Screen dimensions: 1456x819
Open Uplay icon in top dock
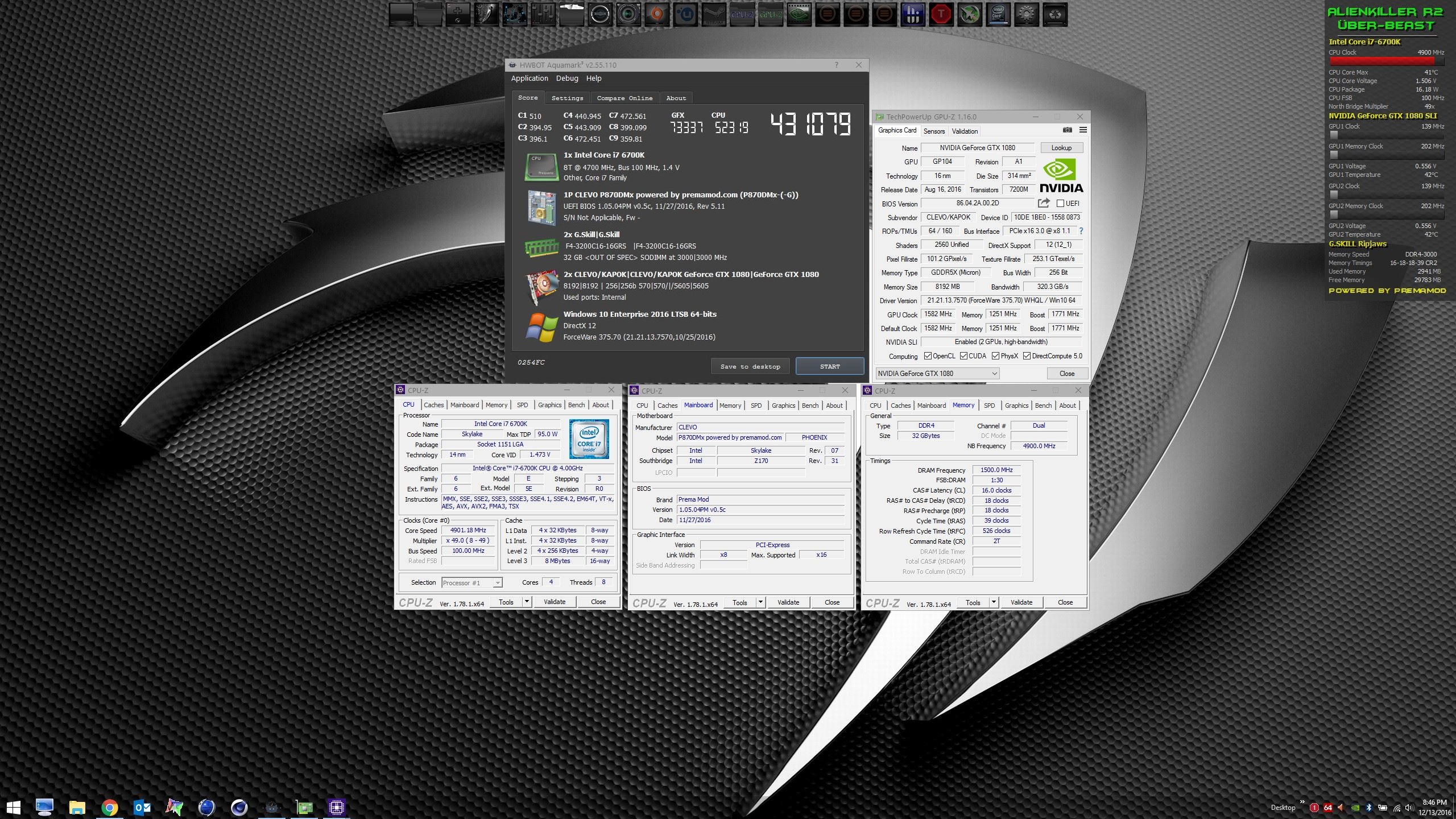(685, 14)
